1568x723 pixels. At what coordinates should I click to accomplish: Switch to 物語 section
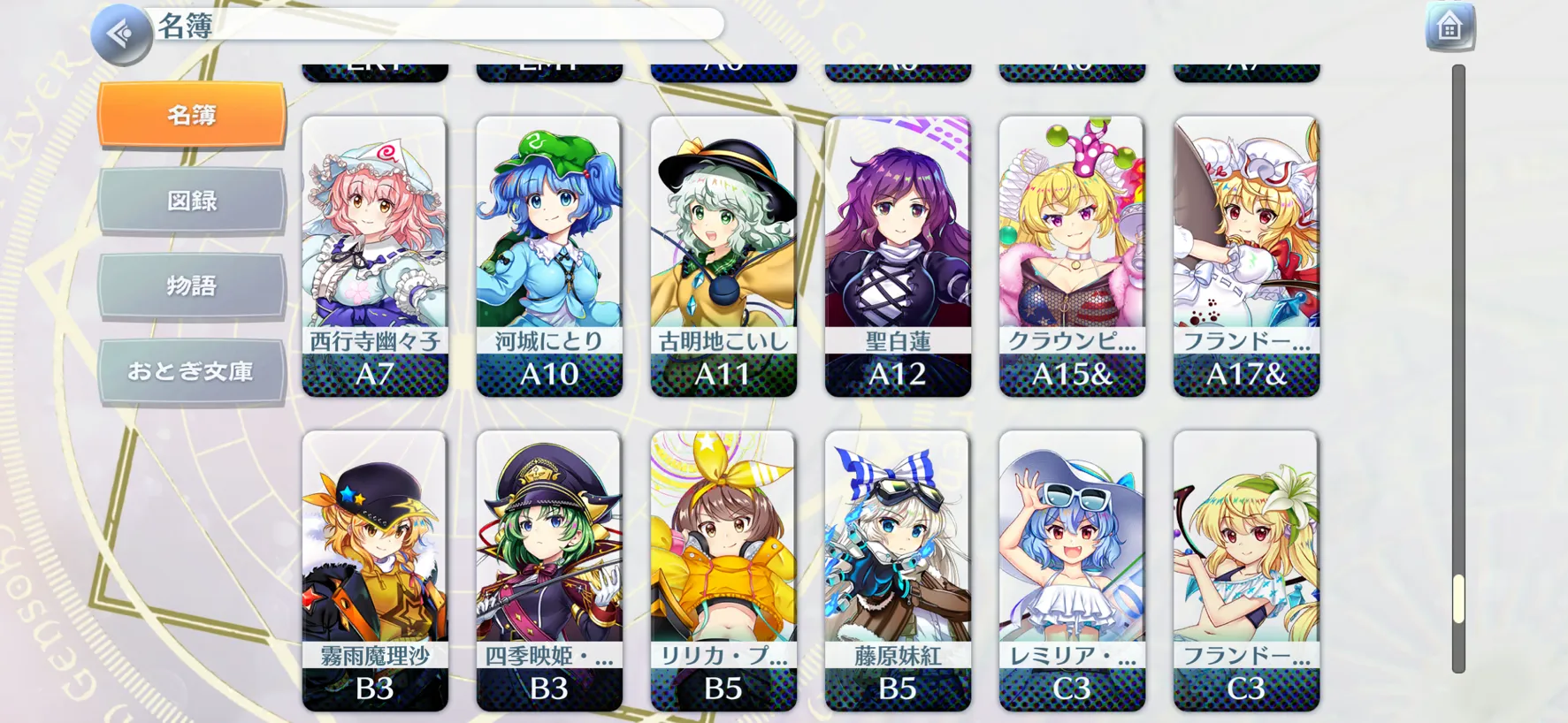pos(192,285)
